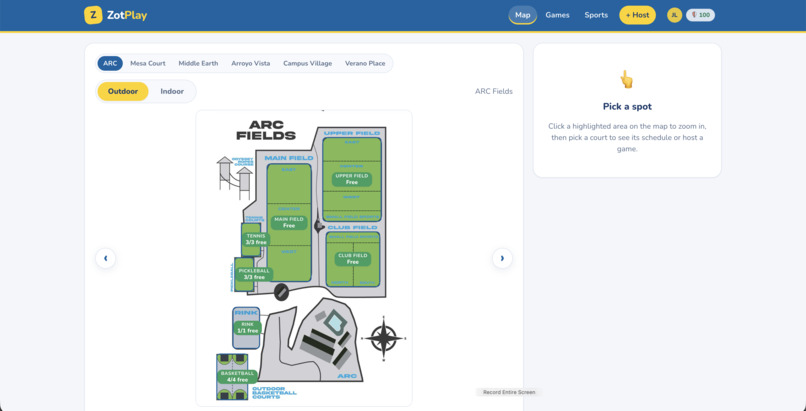The height and width of the screenshot is (411, 806).
Task: Select Basketball 4/4 free spot
Action: 237,377
